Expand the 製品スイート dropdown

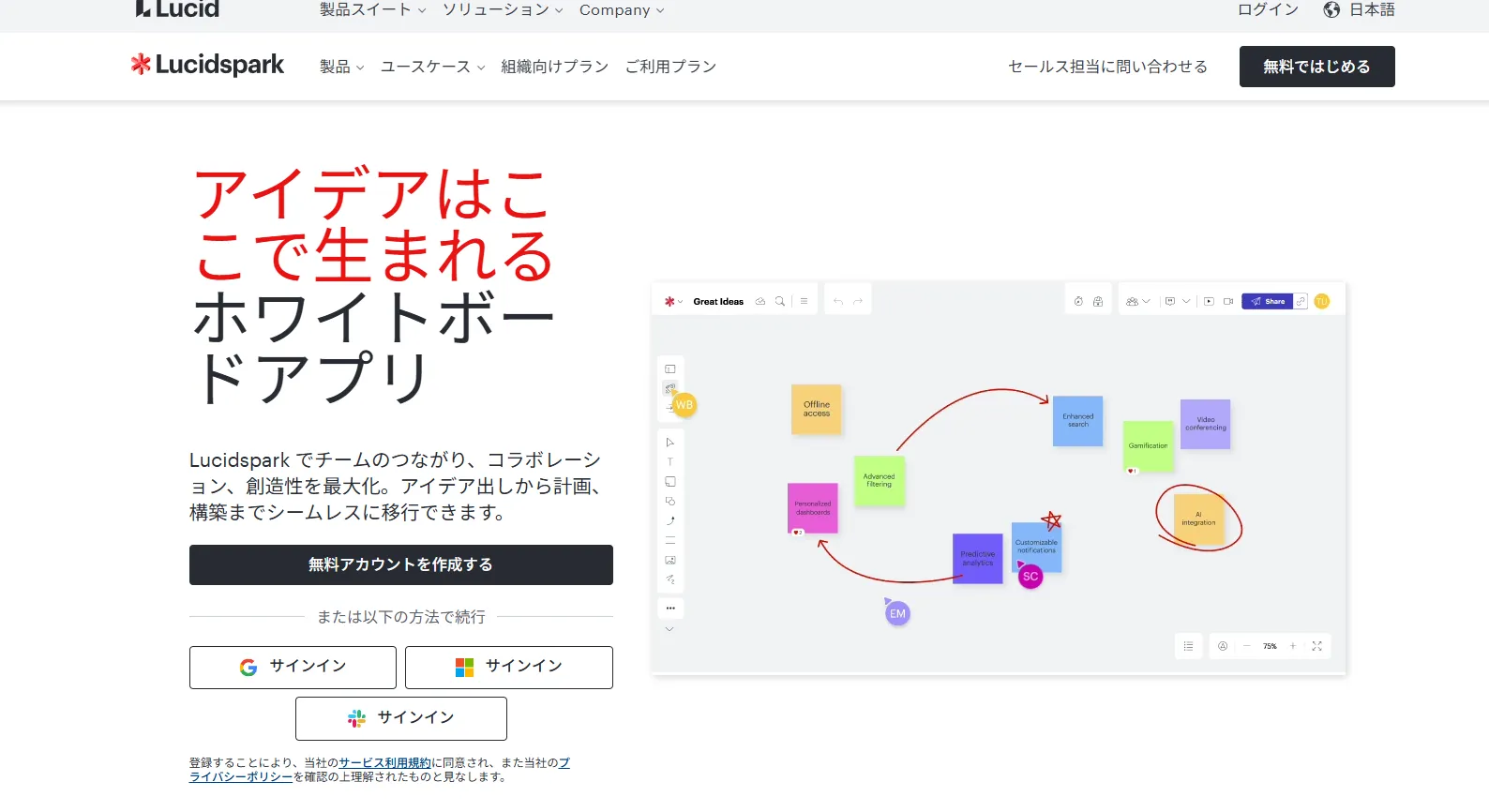pos(372,9)
